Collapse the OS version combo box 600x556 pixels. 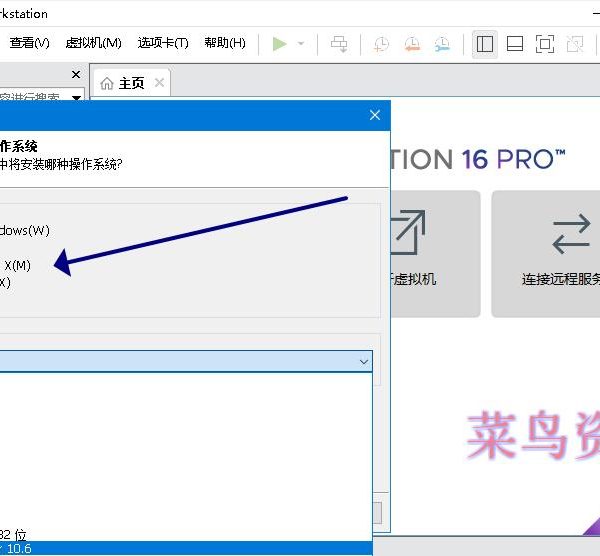(x=363, y=361)
